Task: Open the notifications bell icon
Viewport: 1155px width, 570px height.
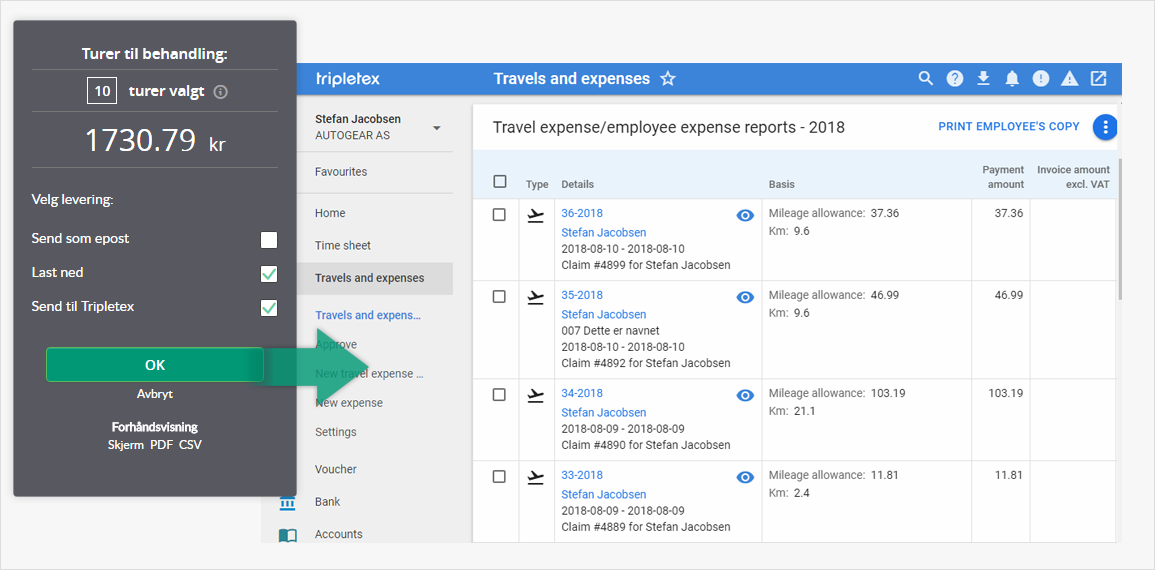Action: click(1012, 79)
